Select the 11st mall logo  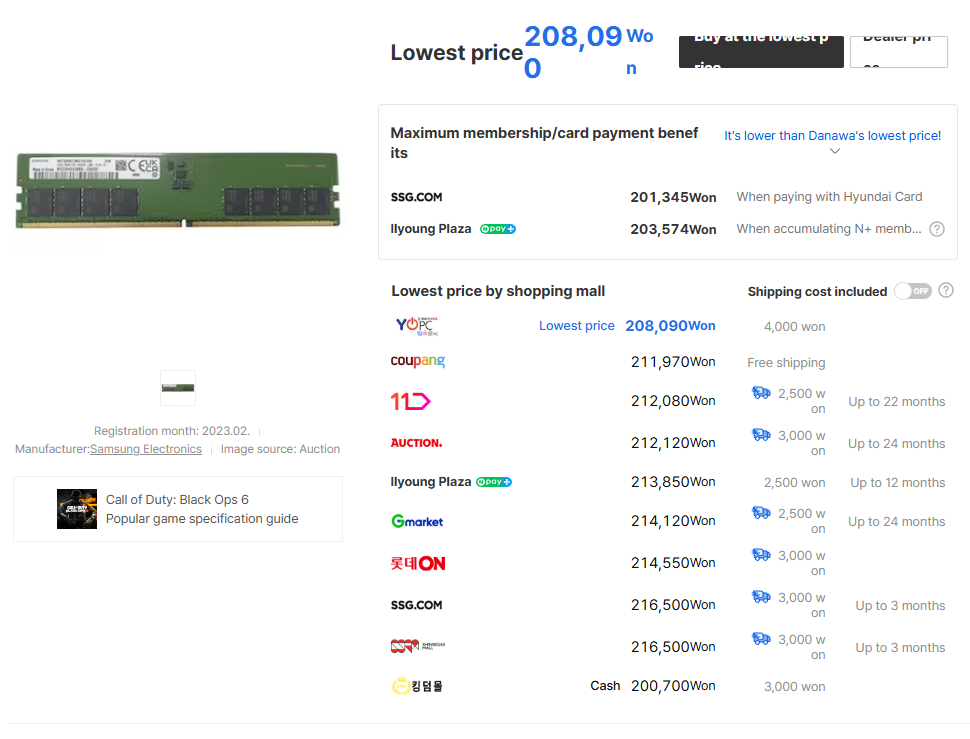pyautogui.click(x=412, y=400)
